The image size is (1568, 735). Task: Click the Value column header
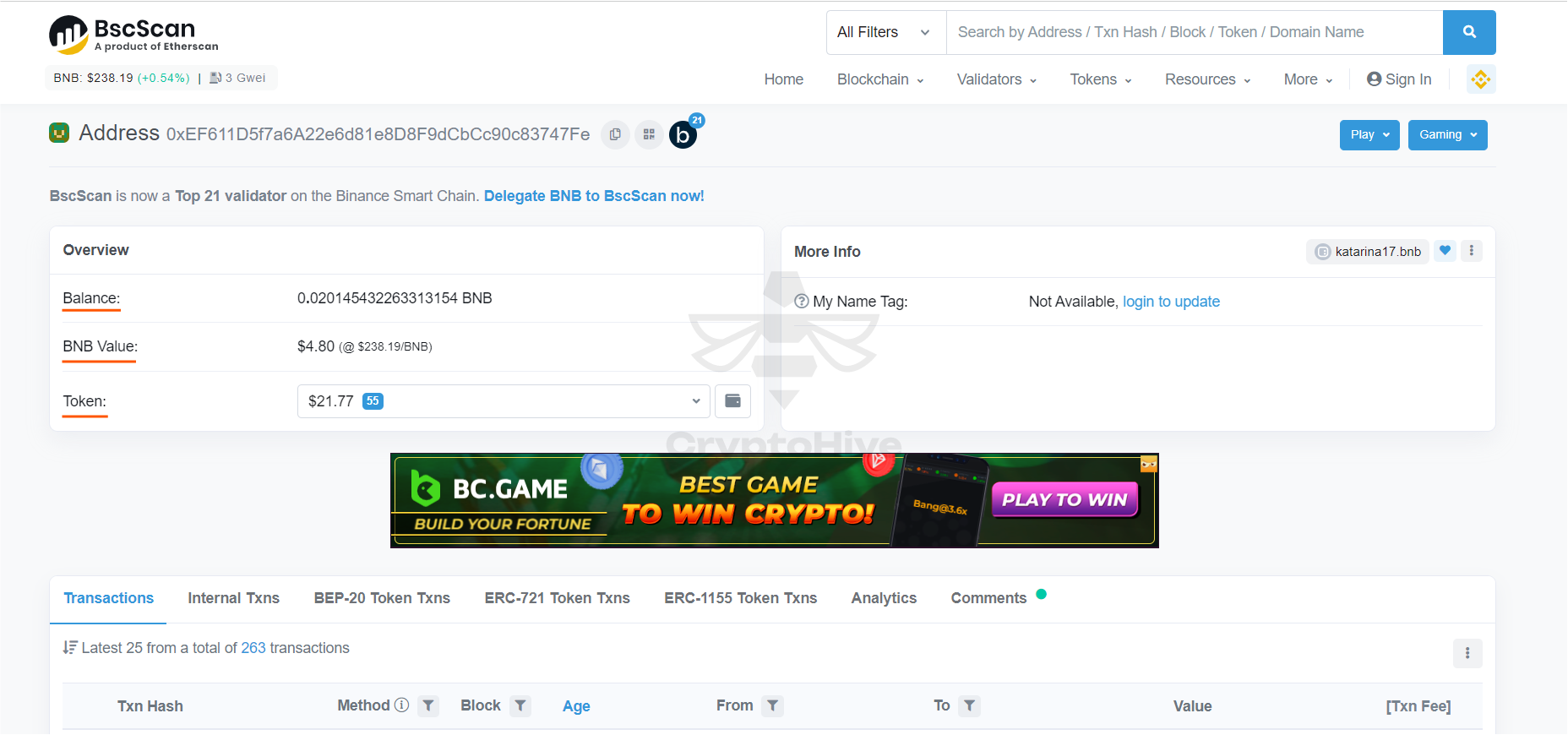pyautogui.click(x=1193, y=706)
